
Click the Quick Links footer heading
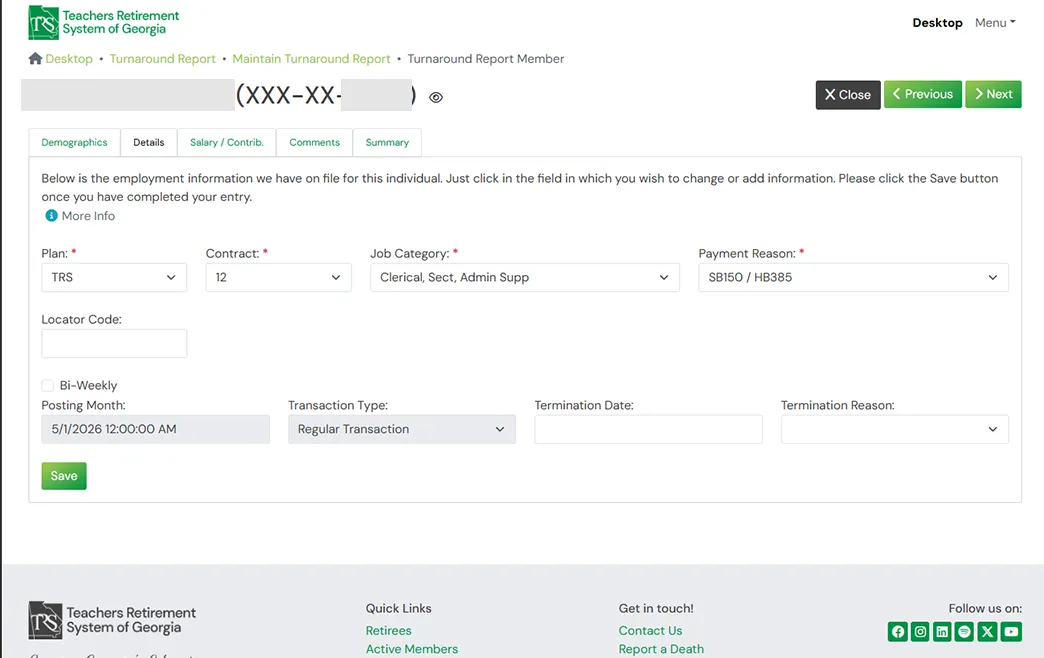(398, 609)
